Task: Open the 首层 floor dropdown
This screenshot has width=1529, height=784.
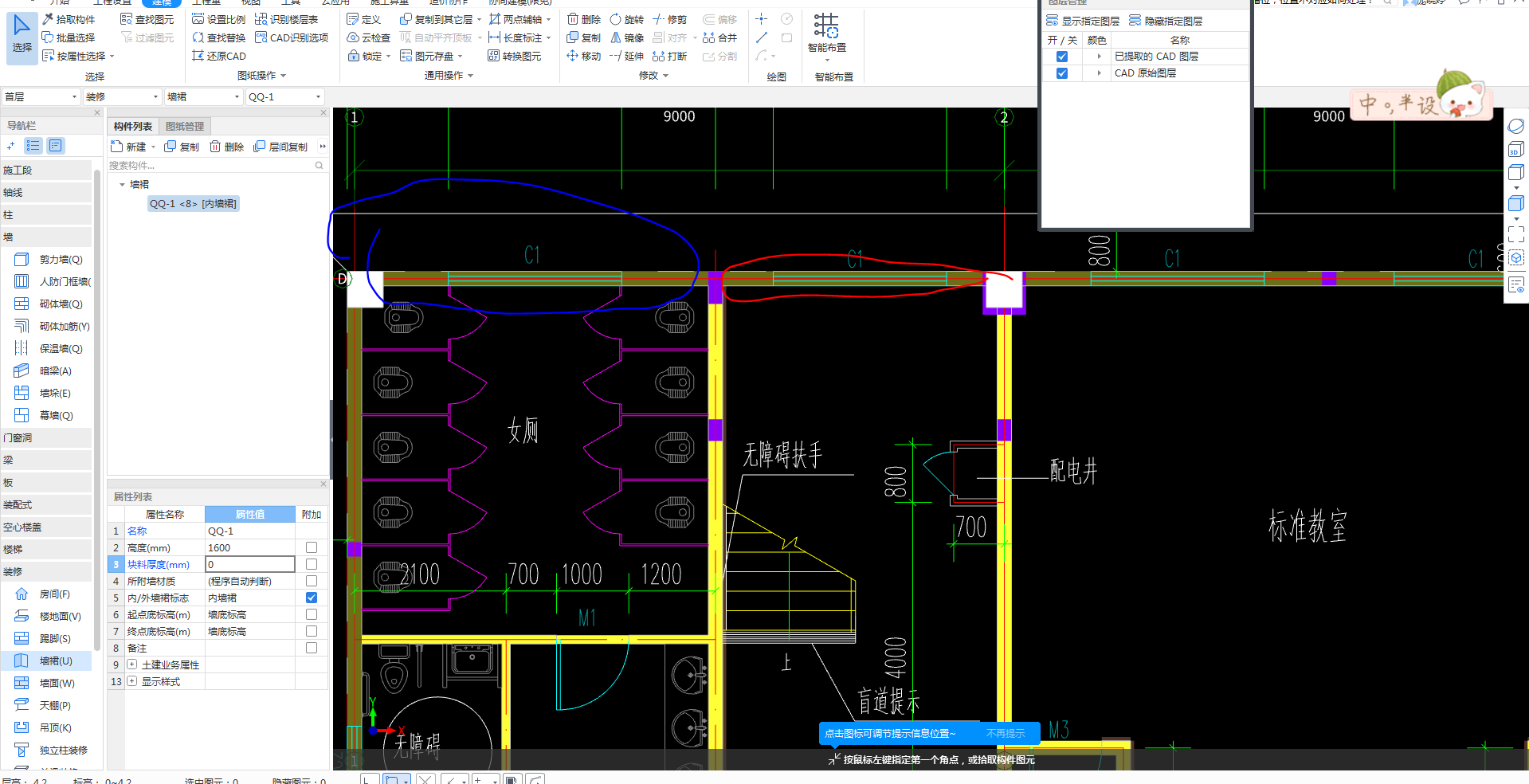Action: (41, 96)
